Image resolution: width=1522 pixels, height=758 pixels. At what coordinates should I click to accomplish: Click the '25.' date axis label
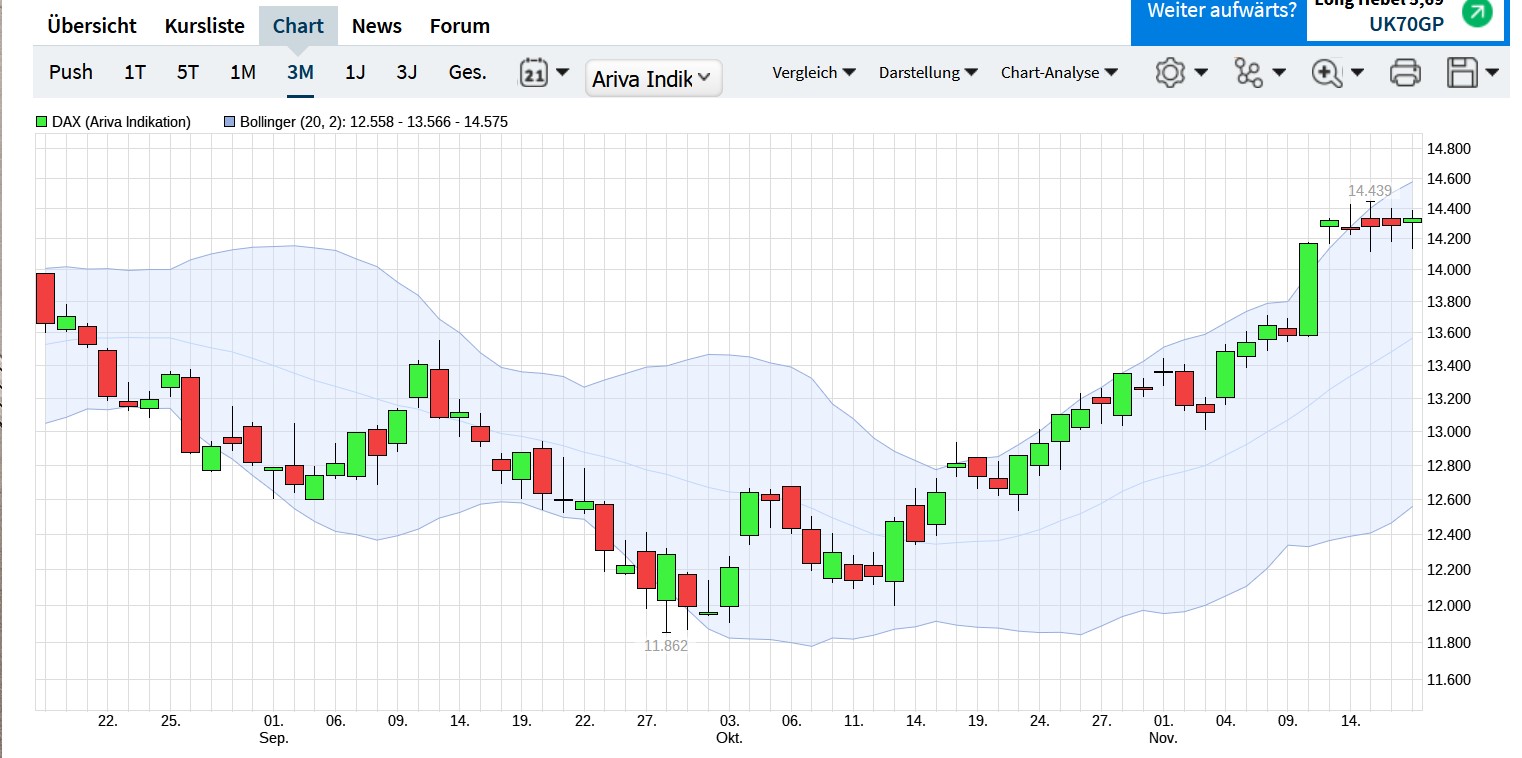click(x=170, y=720)
